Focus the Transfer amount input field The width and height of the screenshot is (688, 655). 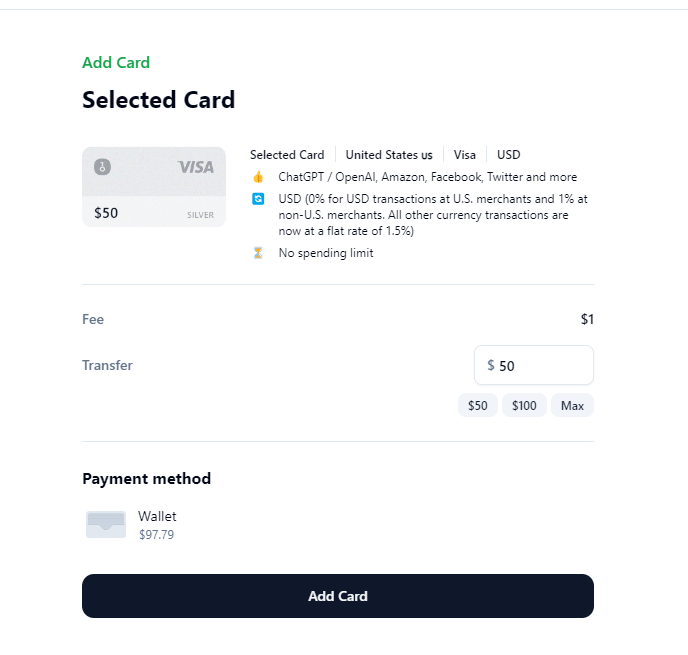[541, 366]
